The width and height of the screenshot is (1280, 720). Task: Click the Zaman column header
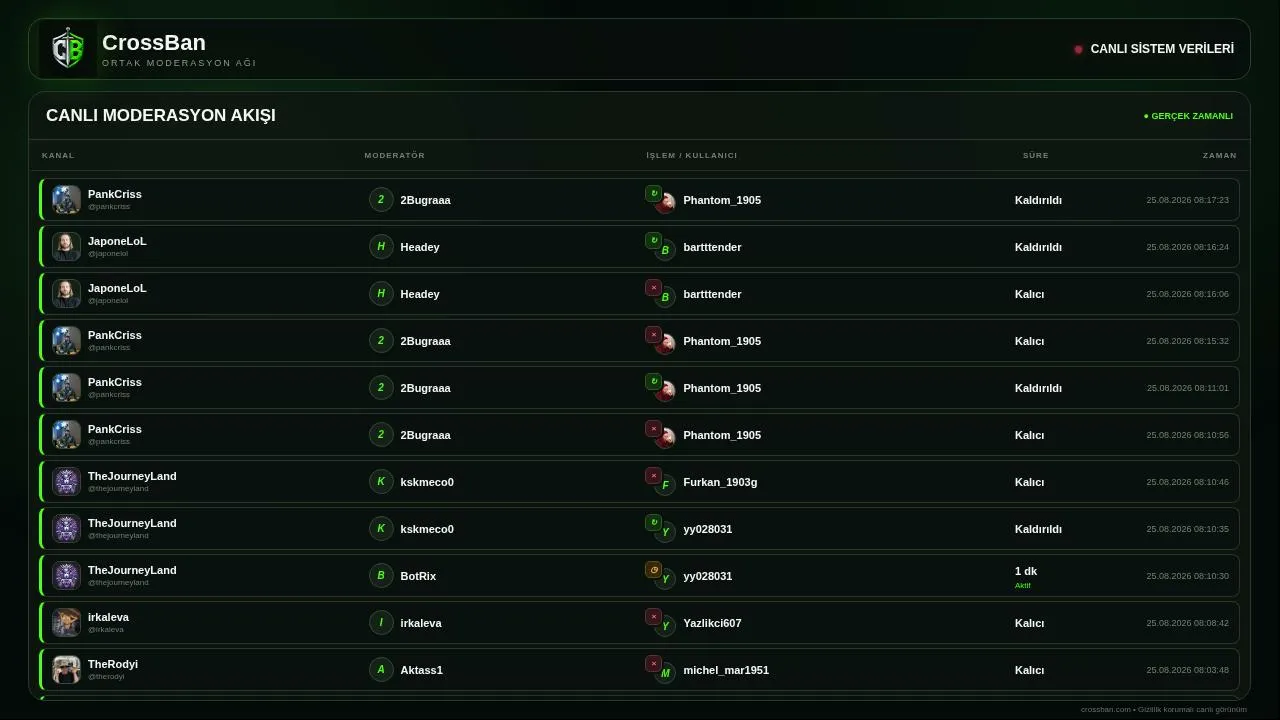pyautogui.click(x=1219, y=155)
